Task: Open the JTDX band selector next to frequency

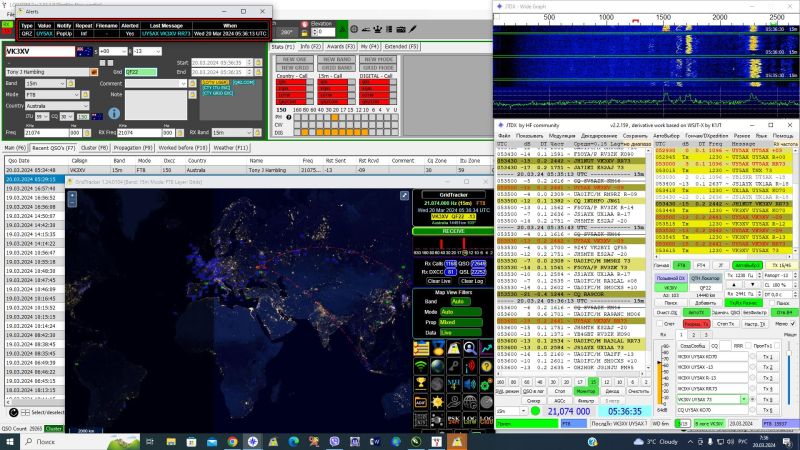Action: point(512,411)
